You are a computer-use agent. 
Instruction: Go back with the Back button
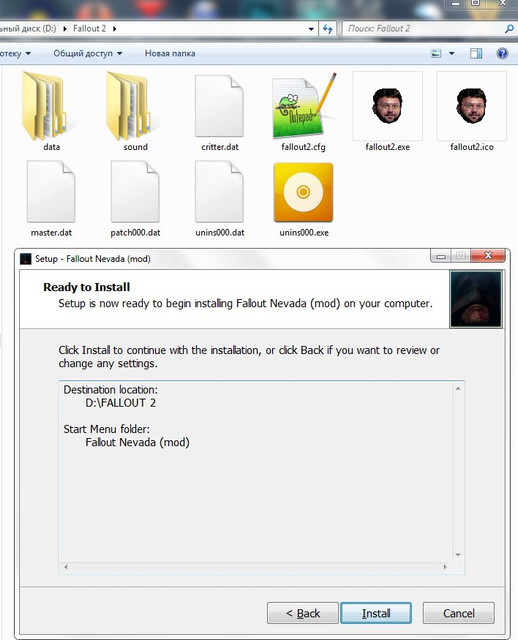click(x=302, y=613)
